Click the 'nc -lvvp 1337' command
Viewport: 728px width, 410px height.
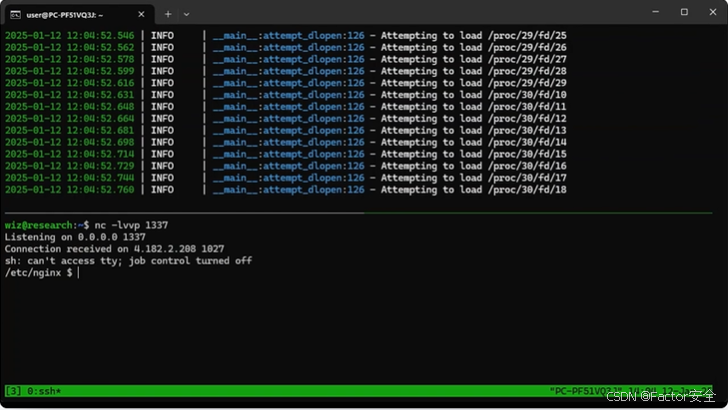coord(131,225)
